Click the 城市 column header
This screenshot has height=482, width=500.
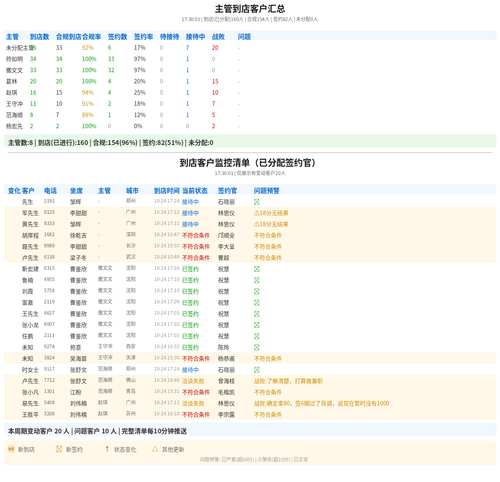coord(132,191)
